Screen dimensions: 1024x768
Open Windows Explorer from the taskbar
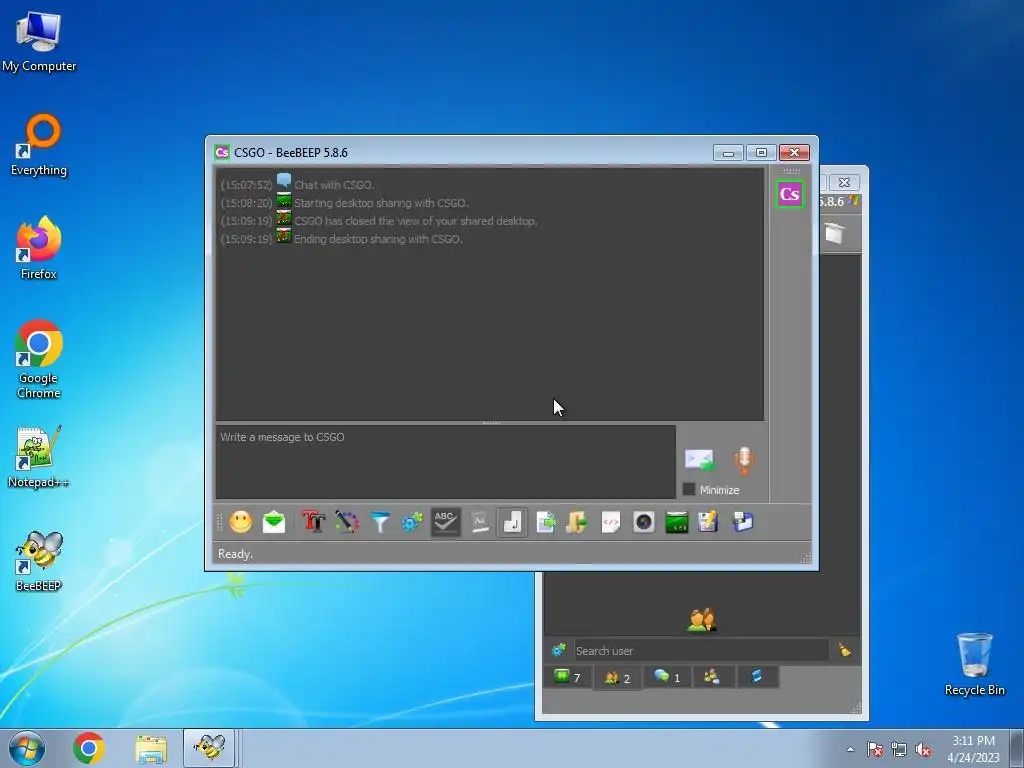[x=151, y=748]
